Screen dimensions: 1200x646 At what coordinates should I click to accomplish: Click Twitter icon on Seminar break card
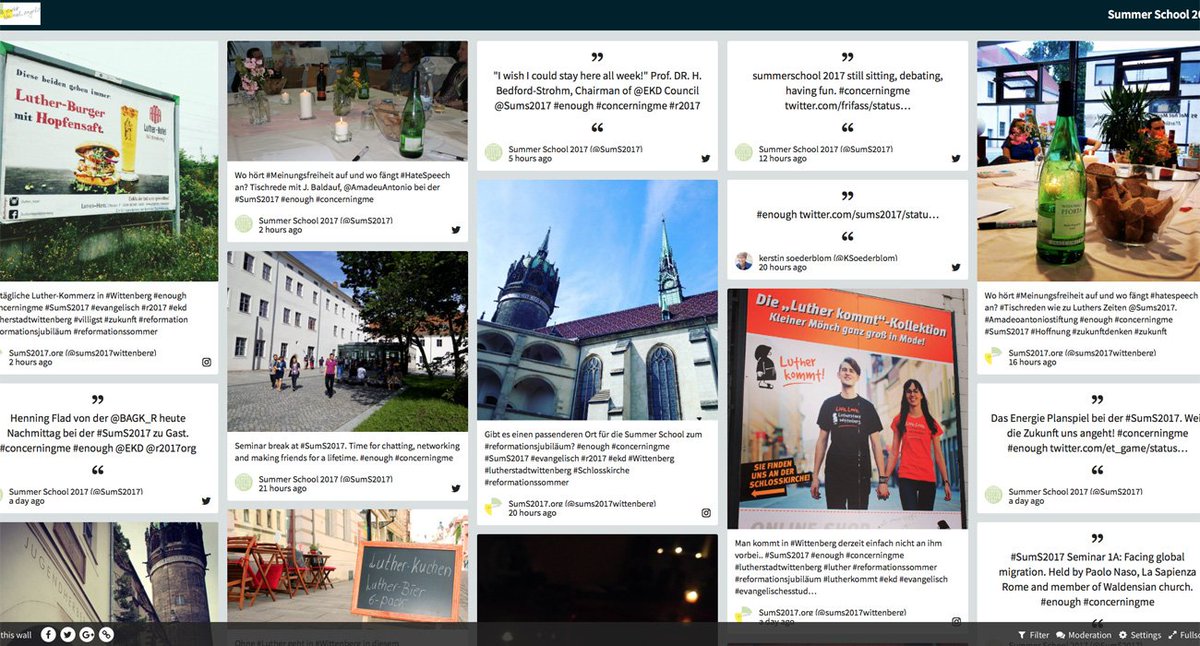coord(456,488)
